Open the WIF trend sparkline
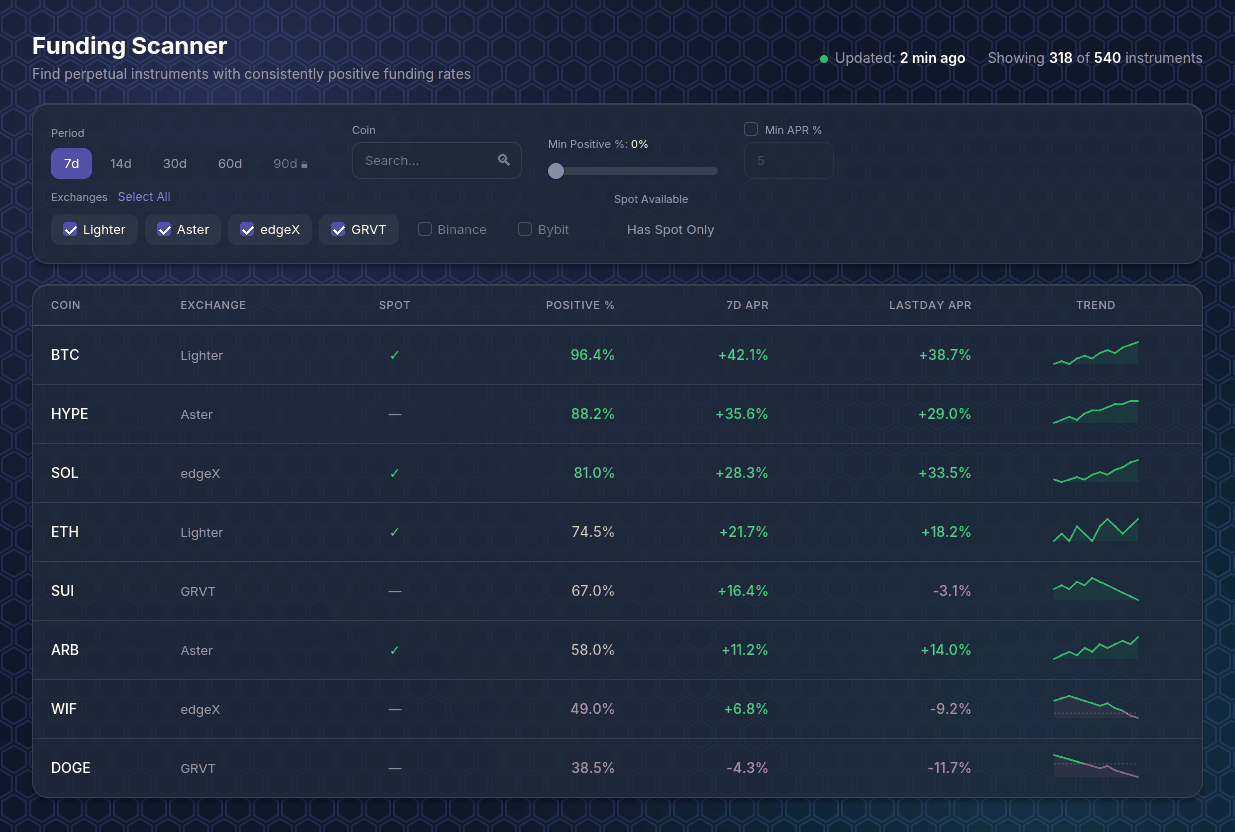This screenshot has height=832, width=1235. click(x=1096, y=707)
